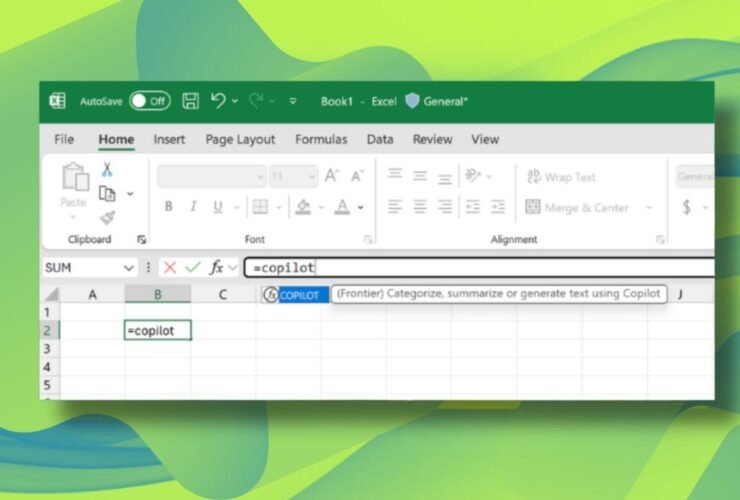Click Merge & Center button
Screen dimensions: 740x500
[x=577, y=207]
